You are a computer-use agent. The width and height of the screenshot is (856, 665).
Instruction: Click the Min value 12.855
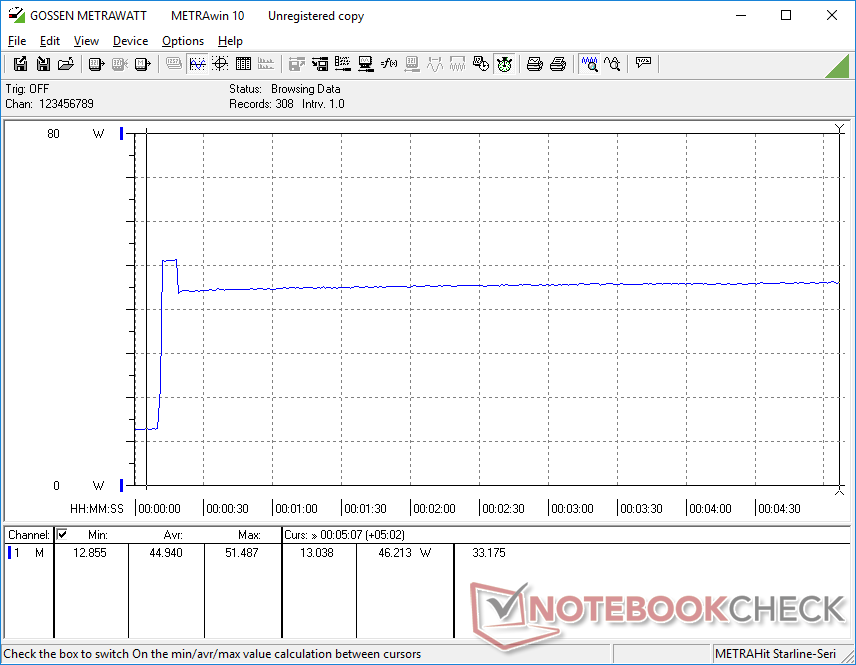[x=90, y=553]
